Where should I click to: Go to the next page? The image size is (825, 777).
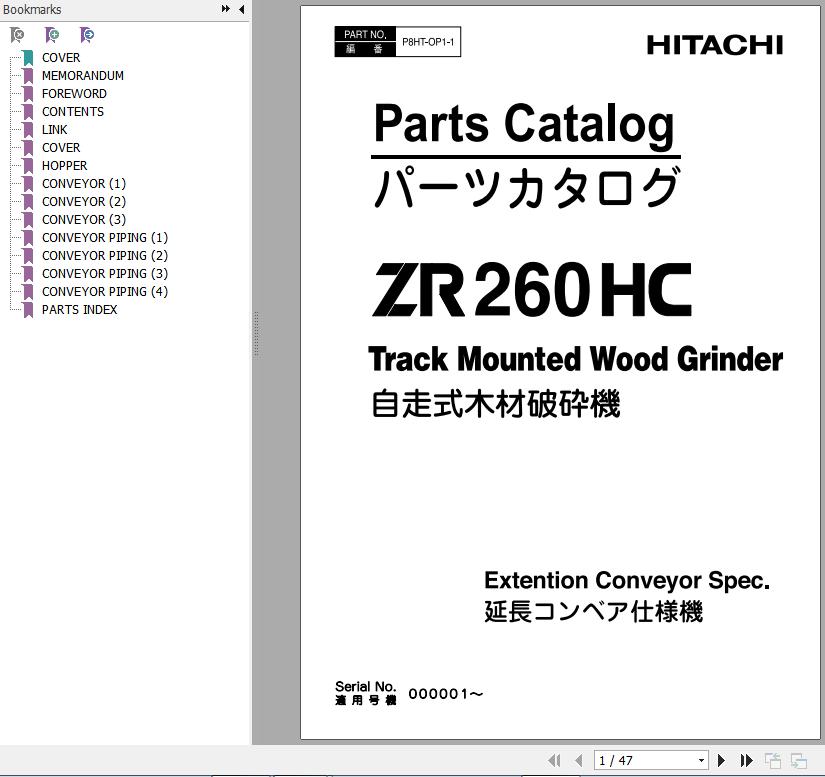pyautogui.click(x=721, y=761)
